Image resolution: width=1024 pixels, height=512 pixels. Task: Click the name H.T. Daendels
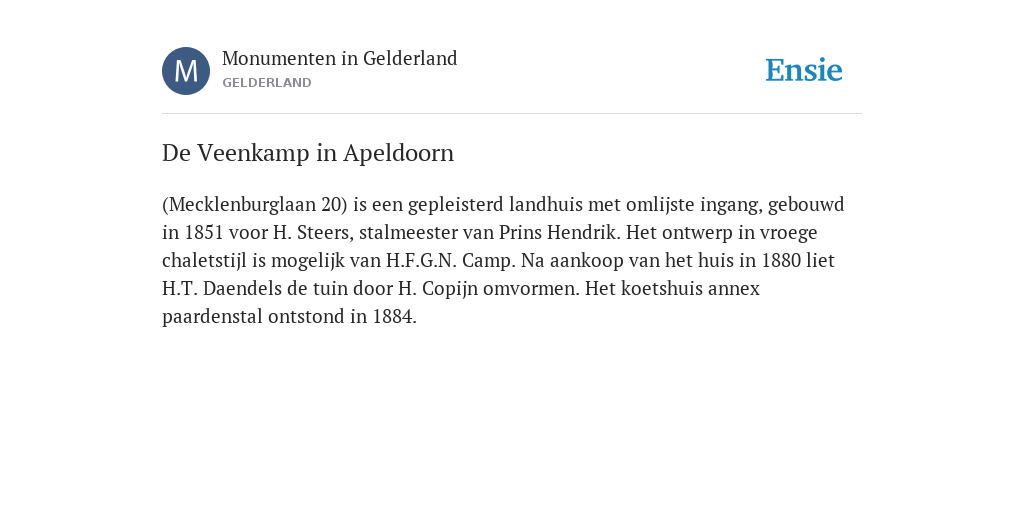tap(221, 289)
